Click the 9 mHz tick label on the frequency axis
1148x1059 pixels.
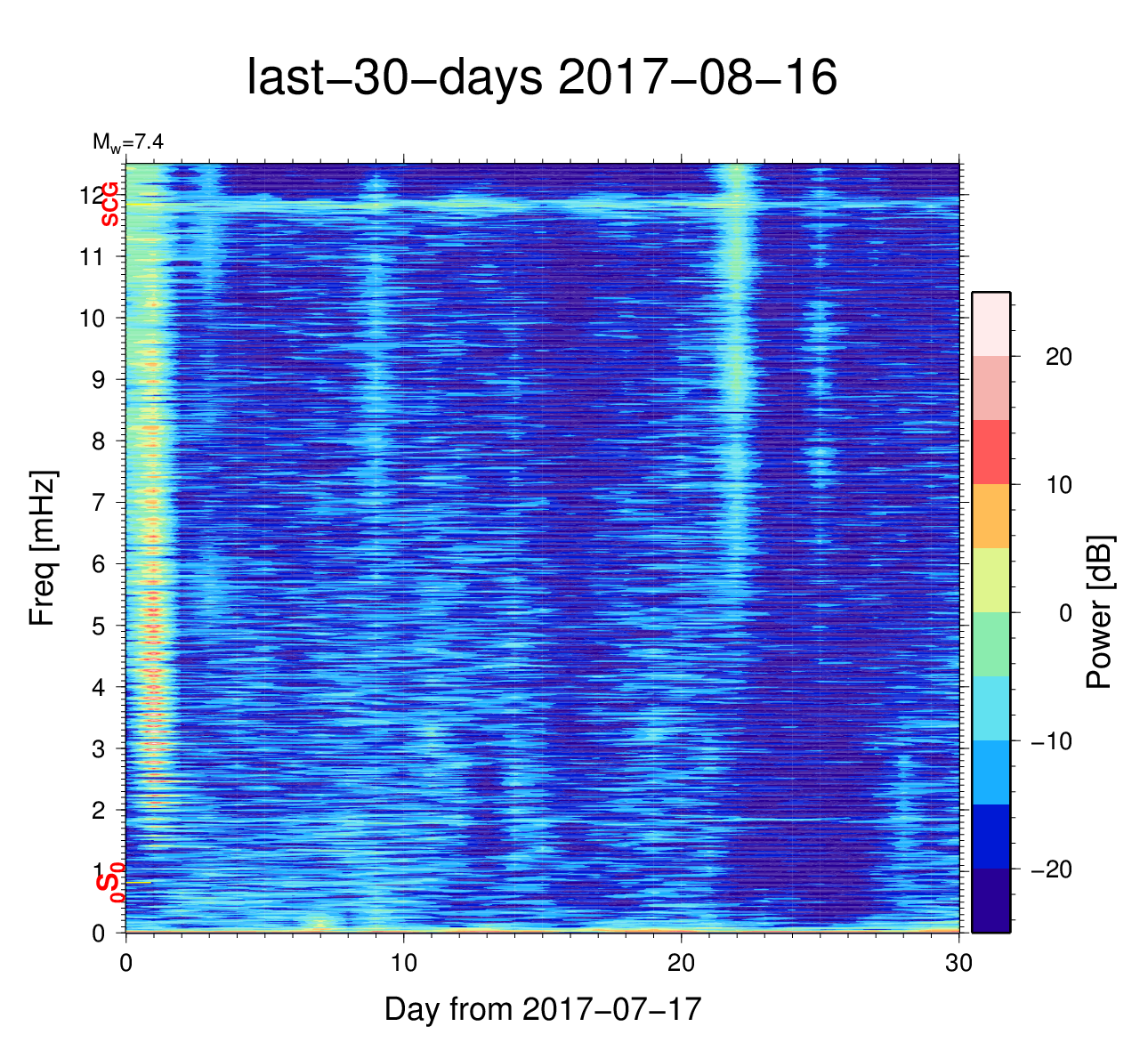[x=98, y=380]
